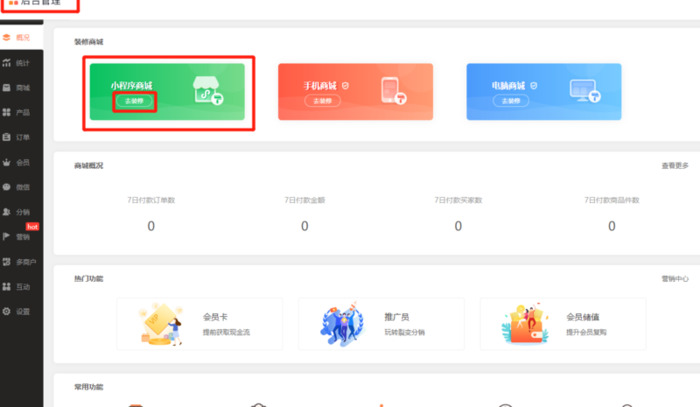Screen dimensions: 700x407
Task: Click 去装修 button on 电脑商城 card
Action: point(511,101)
